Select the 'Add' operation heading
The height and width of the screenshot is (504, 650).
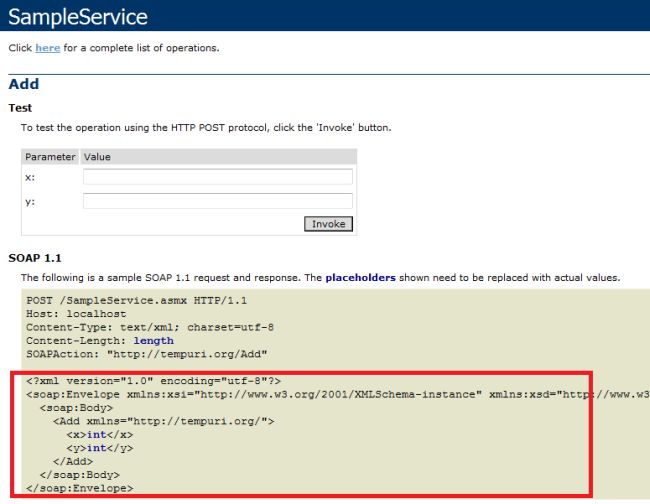[x=24, y=84]
